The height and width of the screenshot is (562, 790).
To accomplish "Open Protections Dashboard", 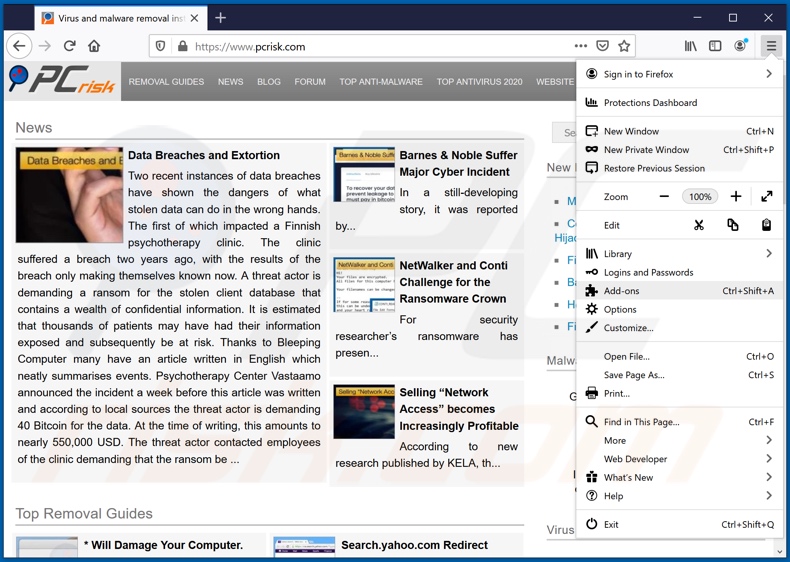I will tap(679, 102).
